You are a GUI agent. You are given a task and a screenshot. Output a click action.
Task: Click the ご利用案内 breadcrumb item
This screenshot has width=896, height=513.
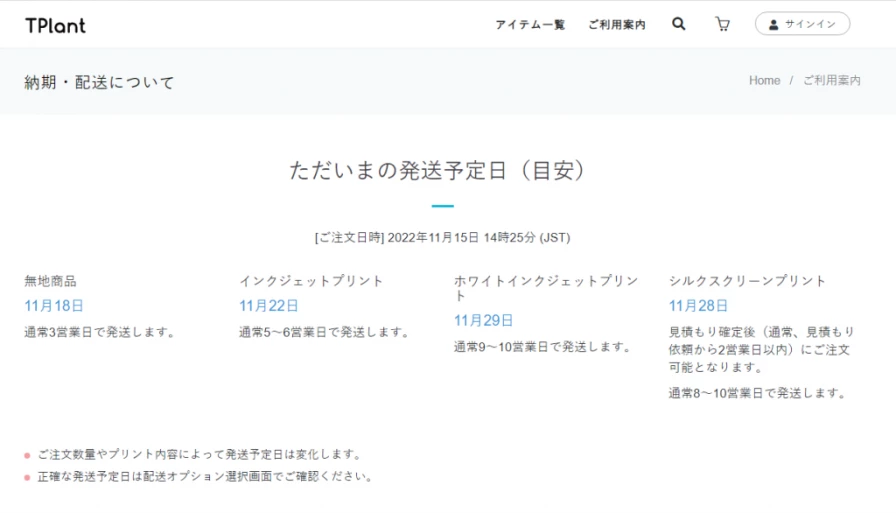(831, 81)
